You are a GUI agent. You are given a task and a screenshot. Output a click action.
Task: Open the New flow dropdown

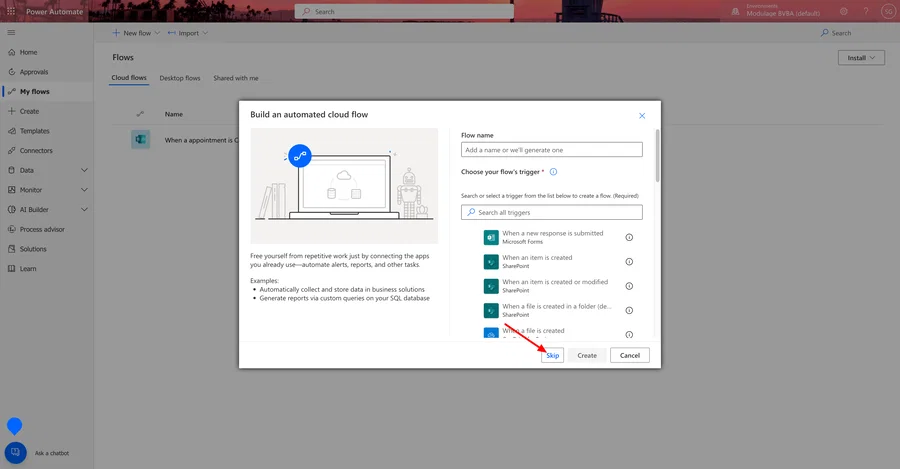(x=136, y=33)
